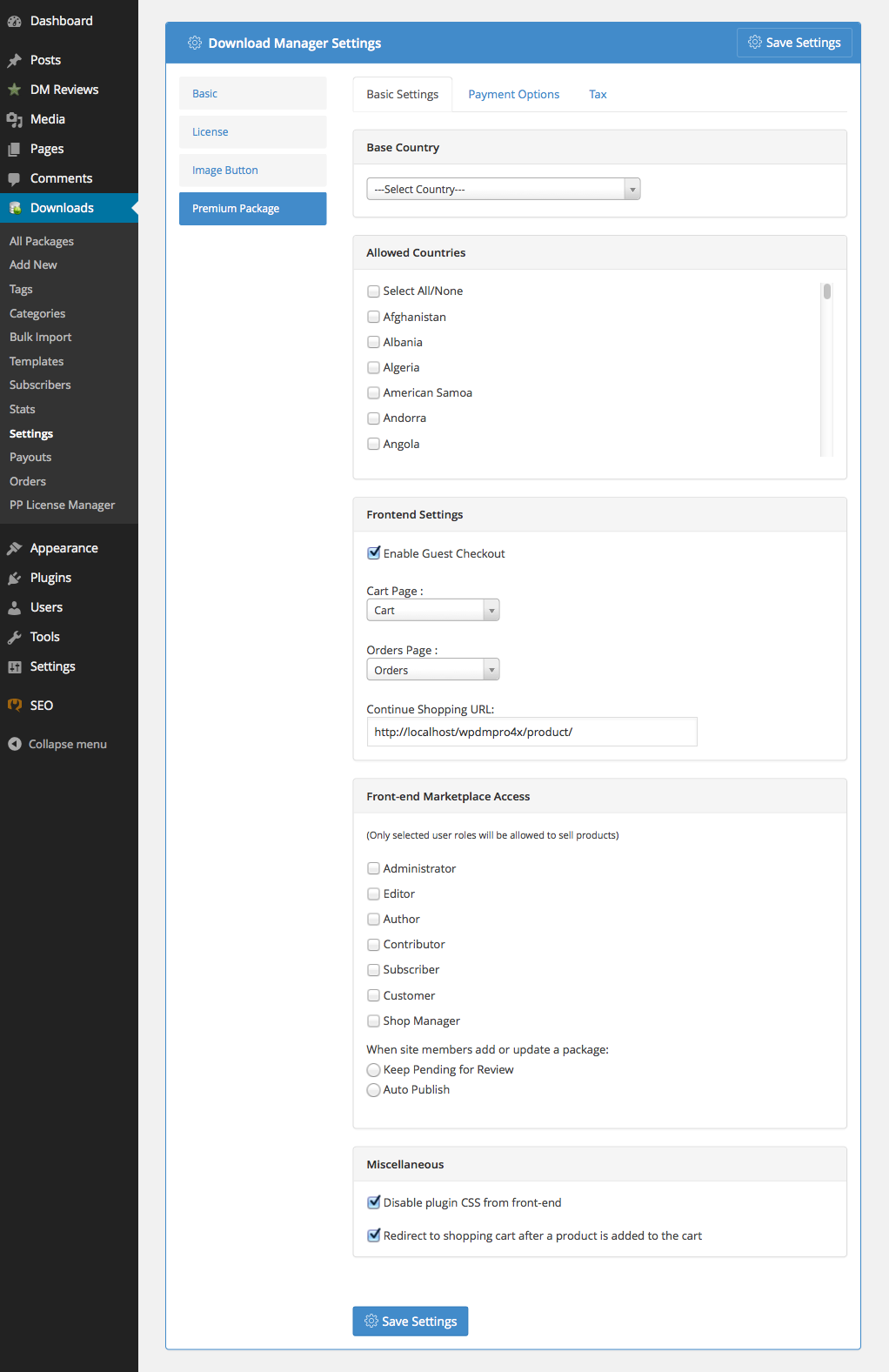889x1372 pixels.
Task: Click the Posts pushpin icon
Action: coord(14,60)
